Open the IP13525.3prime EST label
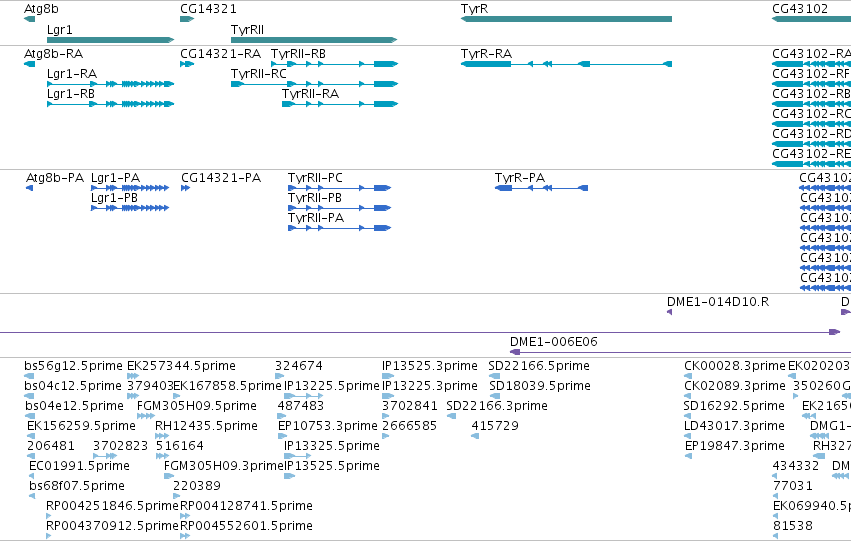Viewport: 851px width, 541px height. click(x=430, y=366)
